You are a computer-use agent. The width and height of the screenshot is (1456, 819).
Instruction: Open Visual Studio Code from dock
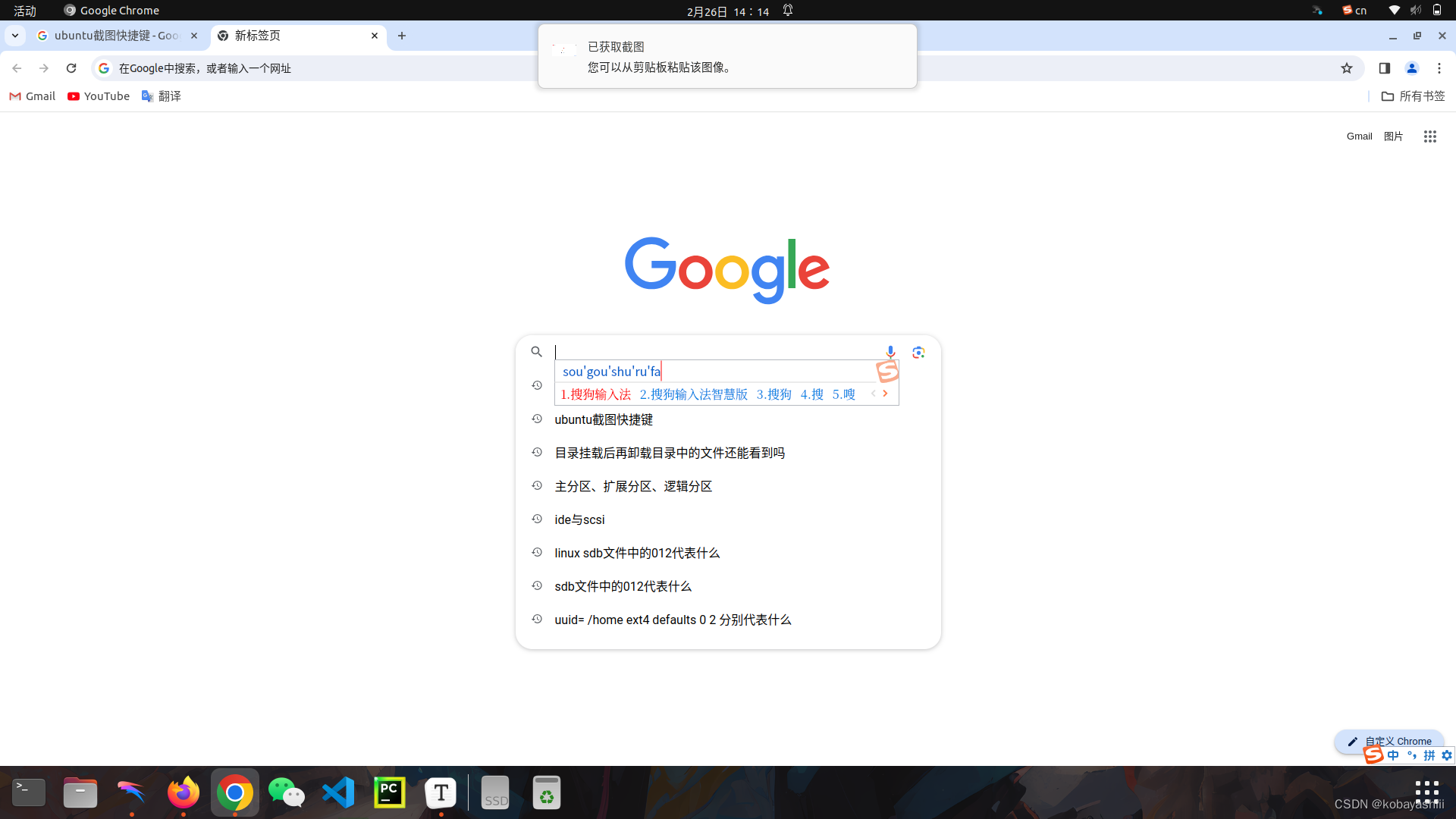tap(338, 792)
